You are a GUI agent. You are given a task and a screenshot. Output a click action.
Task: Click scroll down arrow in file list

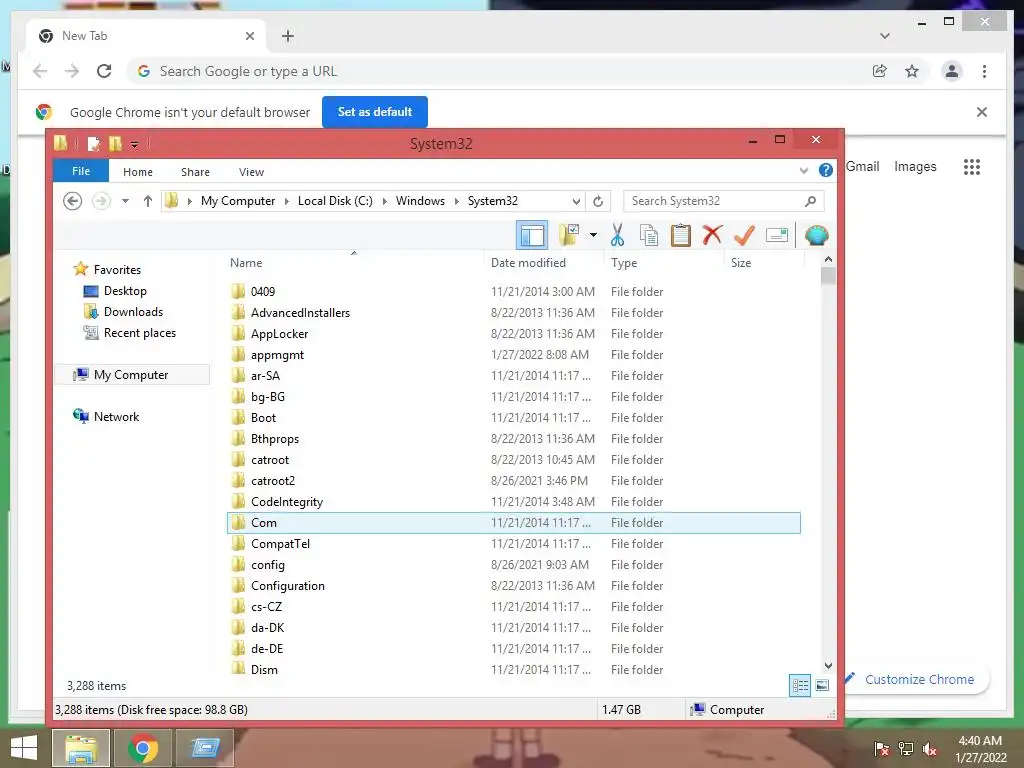pyautogui.click(x=828, y=665)
